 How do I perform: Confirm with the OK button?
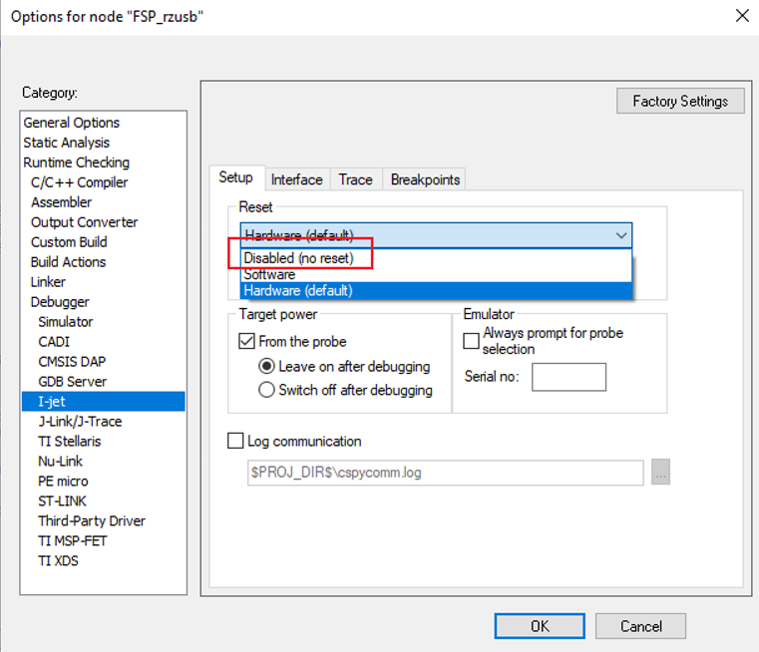pyautogui.click(x=539, y=626)
